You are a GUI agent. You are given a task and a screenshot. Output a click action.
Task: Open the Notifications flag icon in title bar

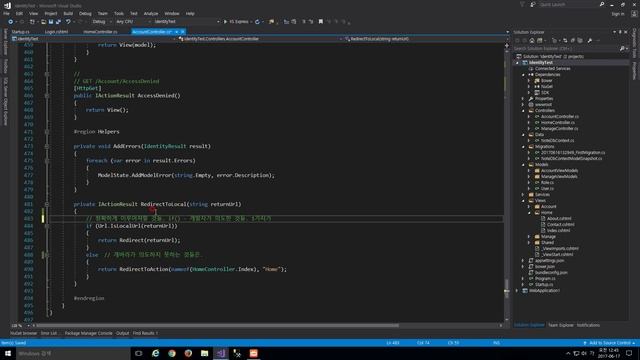pyautogui.click(x=522, y=4)
